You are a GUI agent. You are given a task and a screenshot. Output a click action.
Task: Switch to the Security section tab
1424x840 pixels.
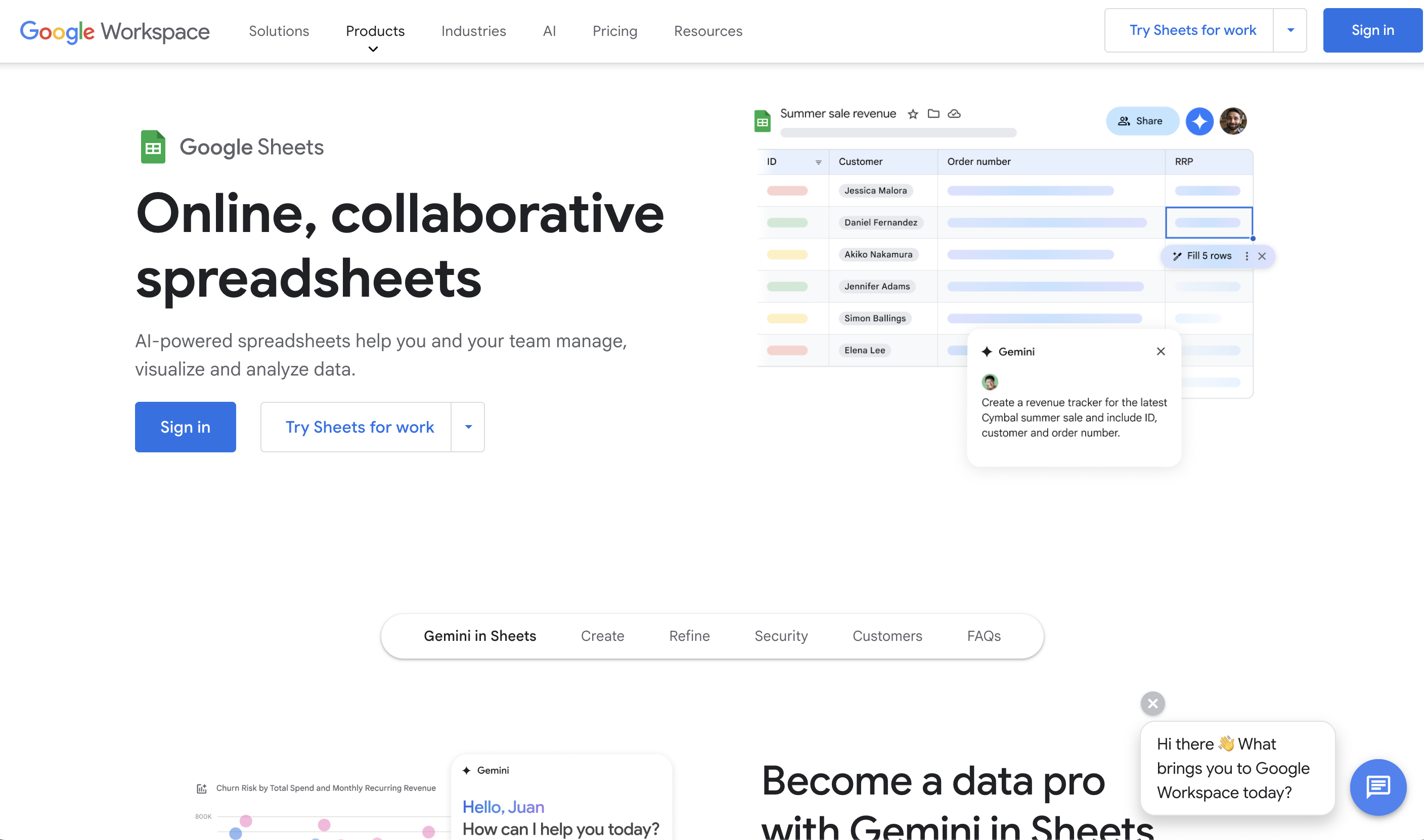(x=781, y=636)
